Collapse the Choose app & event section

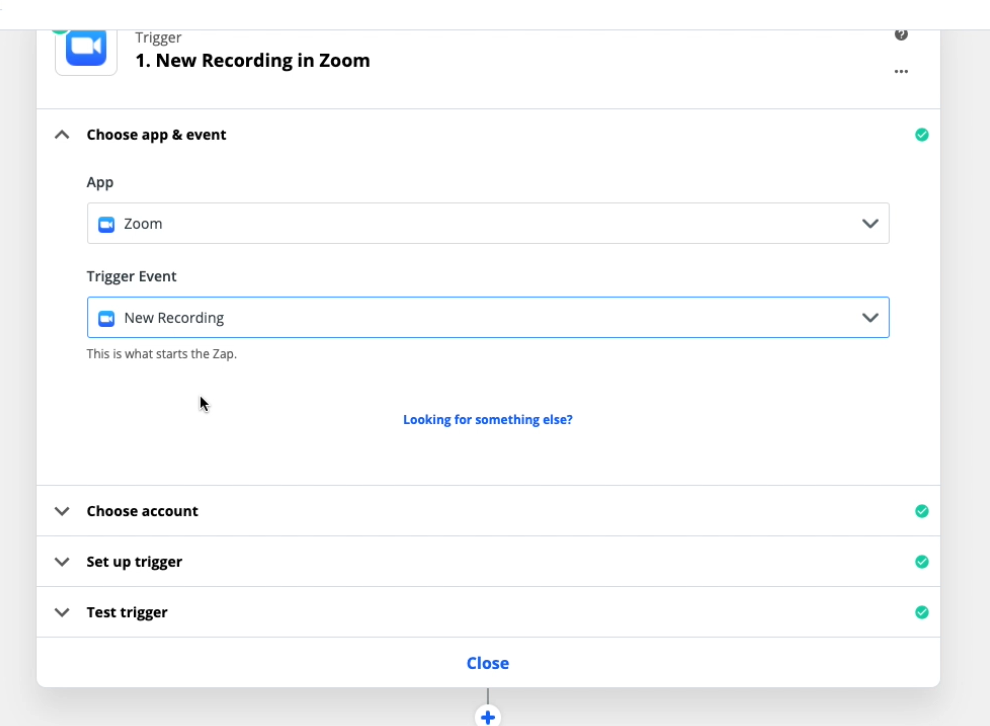[62, 134]
